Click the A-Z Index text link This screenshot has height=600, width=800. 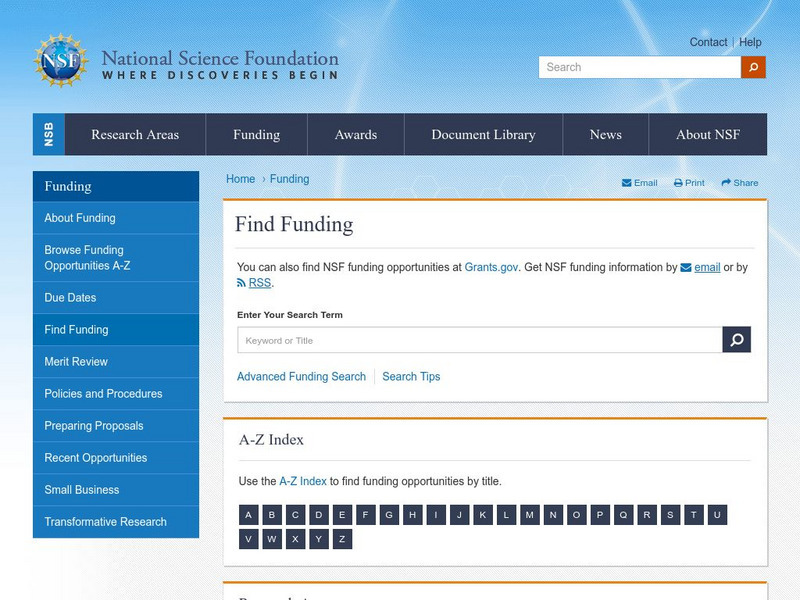click(303, 481)
